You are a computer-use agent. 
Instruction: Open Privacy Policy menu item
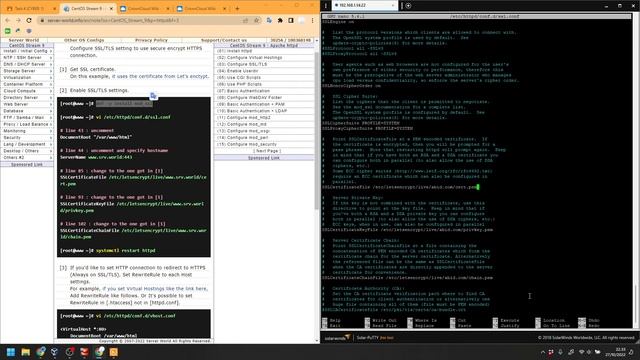pyautogui.click(x=151, y=40)
